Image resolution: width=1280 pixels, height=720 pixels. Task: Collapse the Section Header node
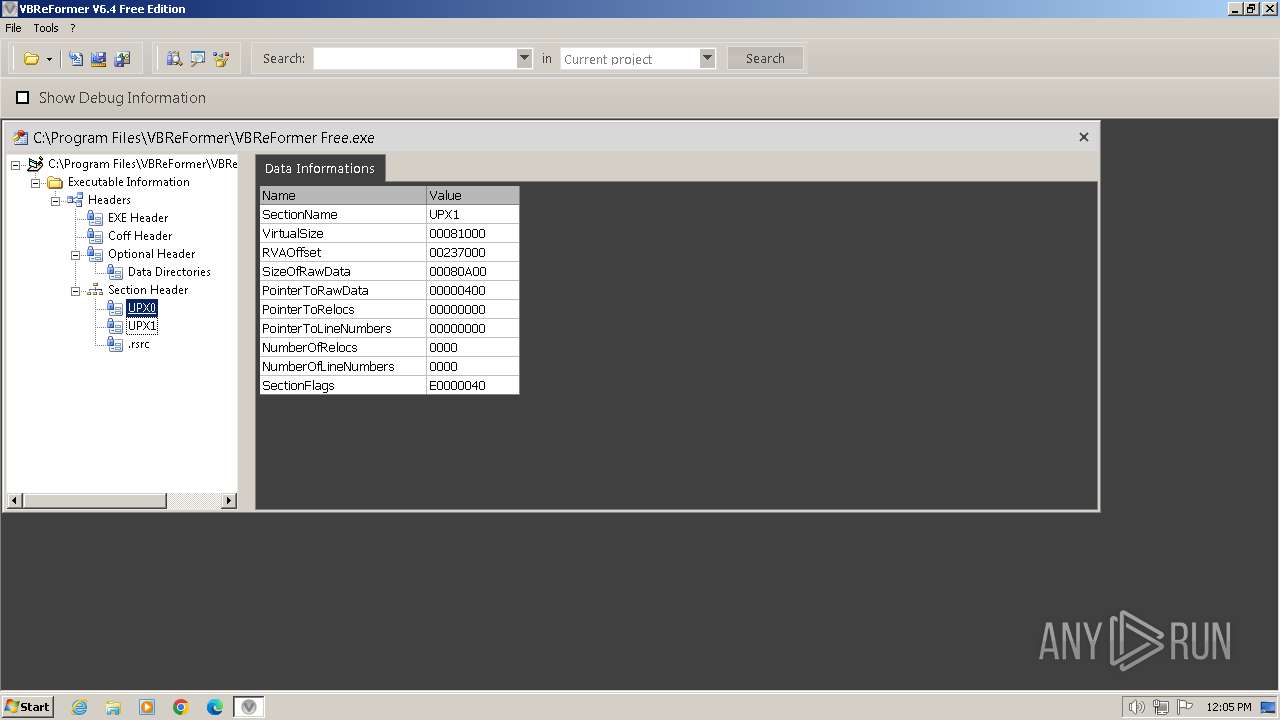tap(75, 290)
